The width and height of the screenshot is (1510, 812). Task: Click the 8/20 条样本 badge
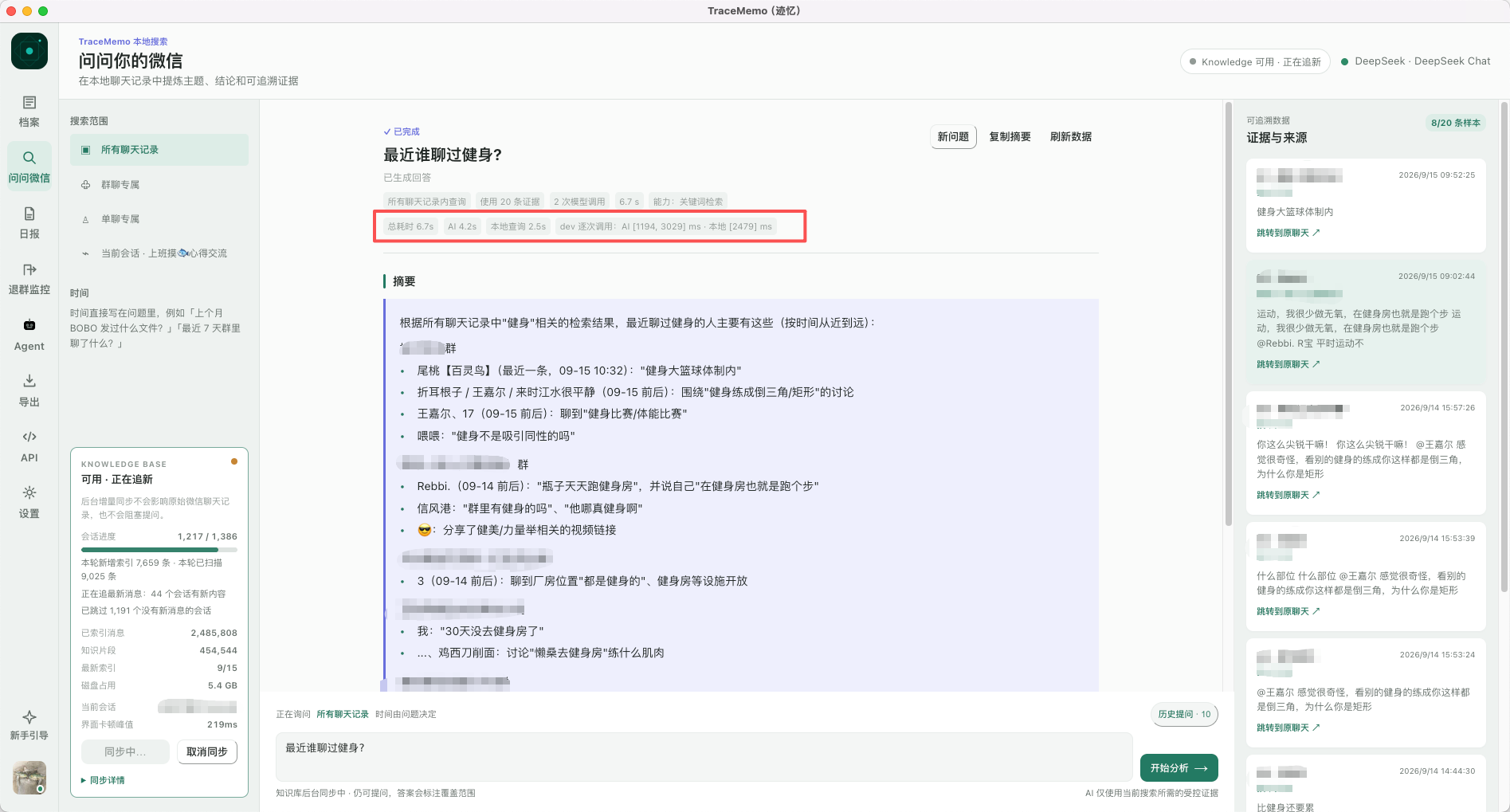1456,123
